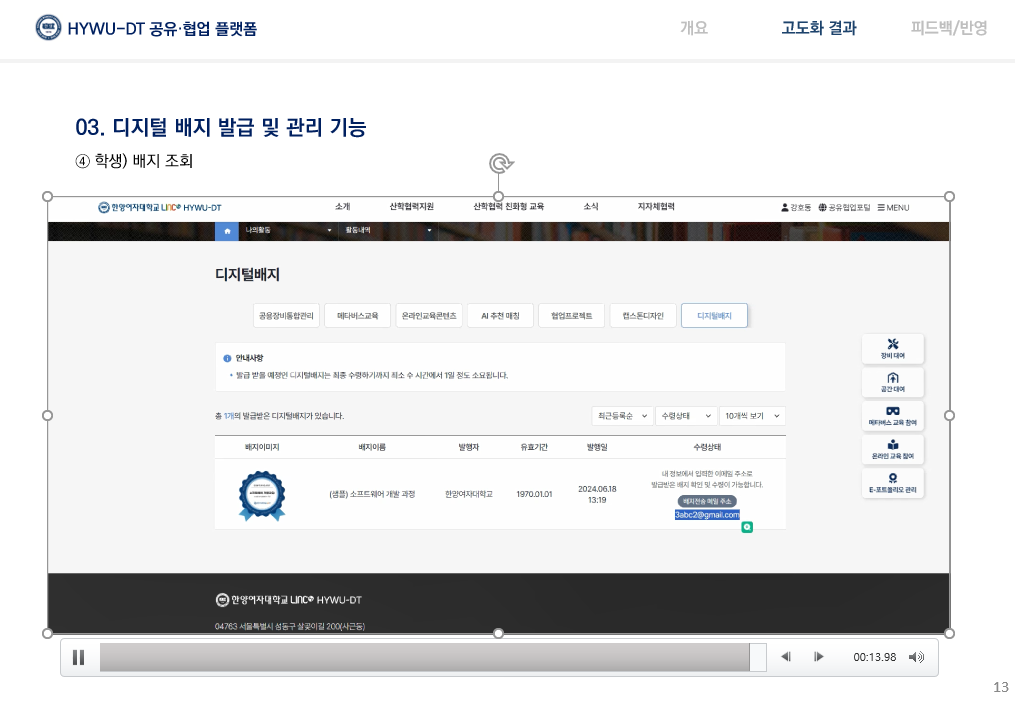Select the 협업프로젝트 tab

572,316
